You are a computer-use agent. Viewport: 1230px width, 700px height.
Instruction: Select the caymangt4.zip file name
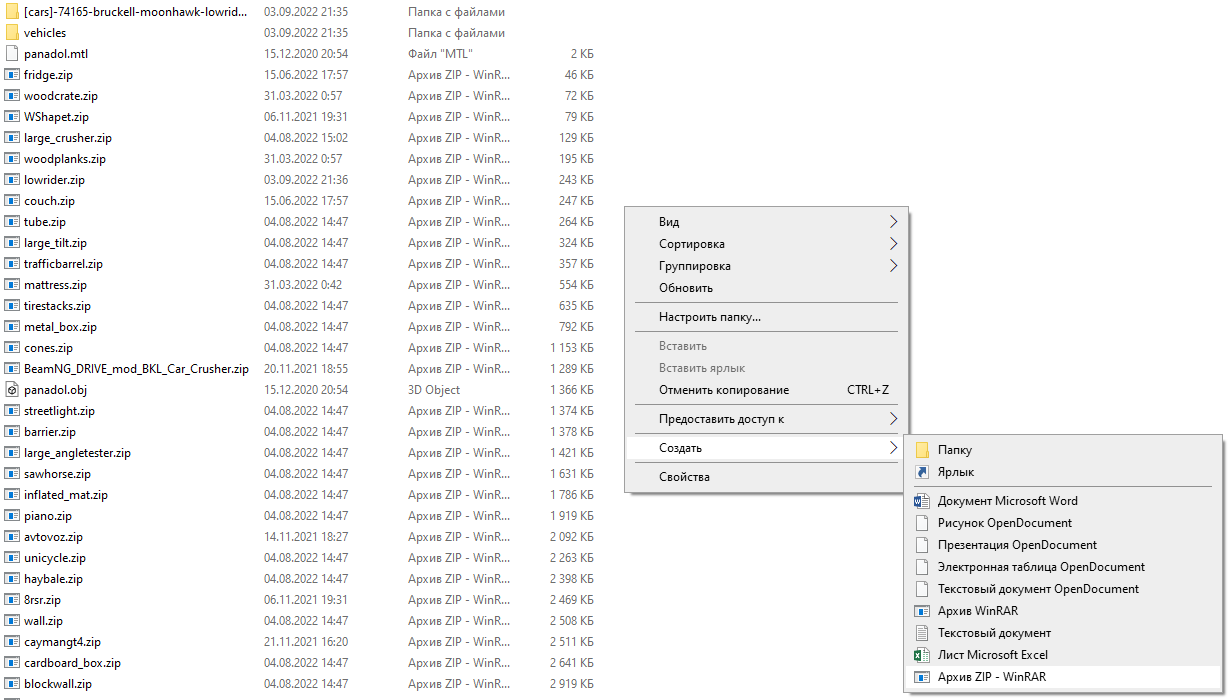point(62,642)
